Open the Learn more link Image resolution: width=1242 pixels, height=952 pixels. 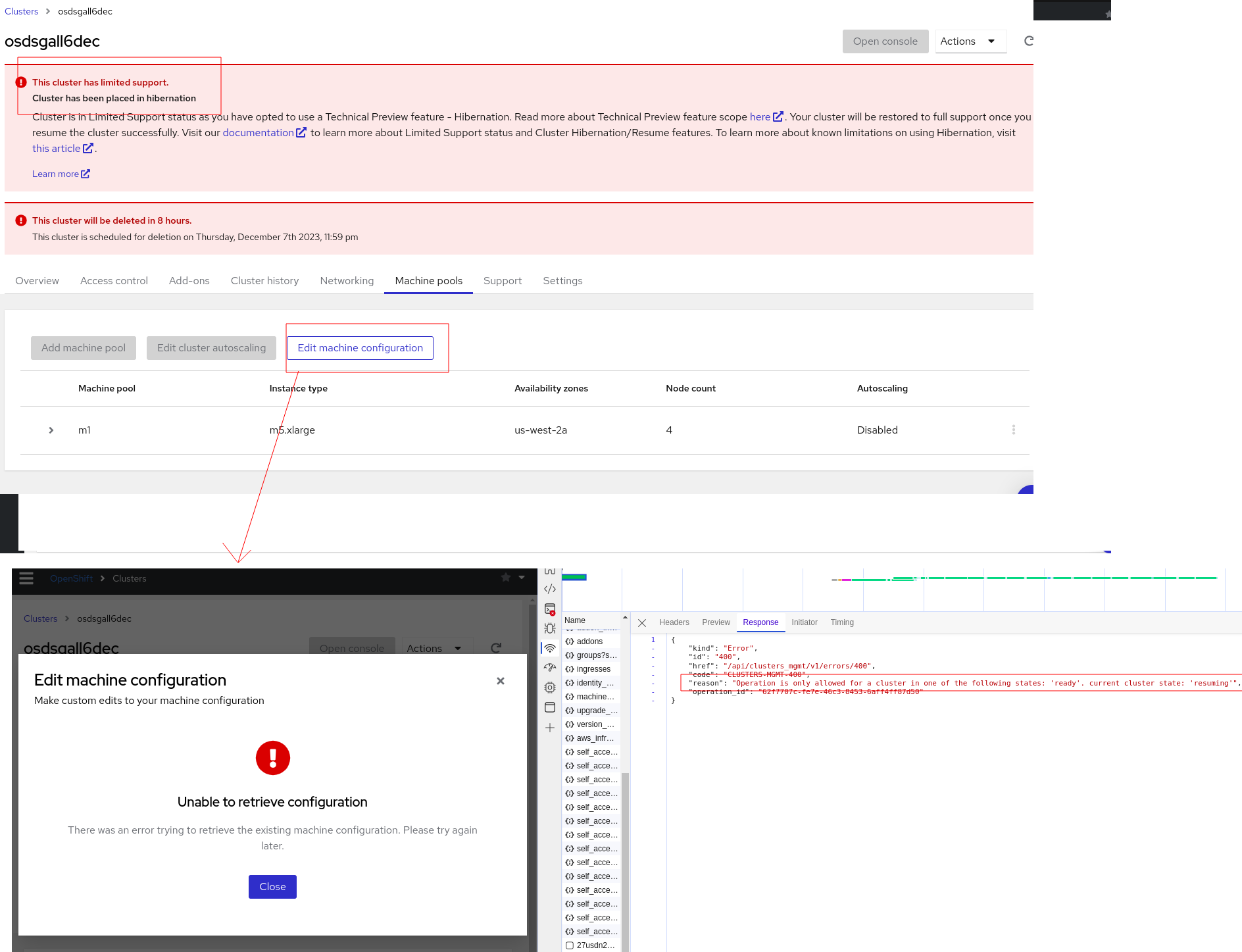tap(61, 174)
